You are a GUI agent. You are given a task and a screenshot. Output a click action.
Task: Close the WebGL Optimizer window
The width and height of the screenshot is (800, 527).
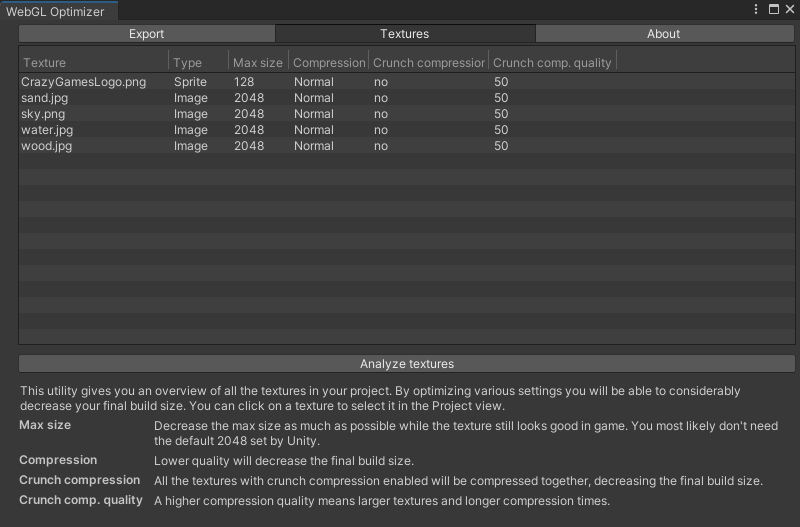click(x=789, y=9)
